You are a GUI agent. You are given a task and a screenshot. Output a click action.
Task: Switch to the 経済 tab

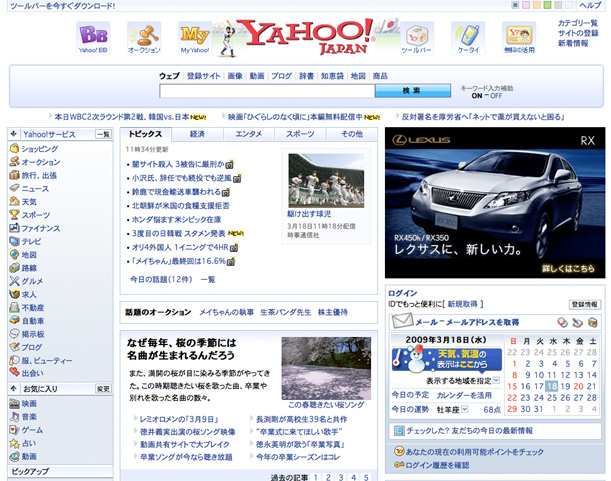(x=197, y=134)
